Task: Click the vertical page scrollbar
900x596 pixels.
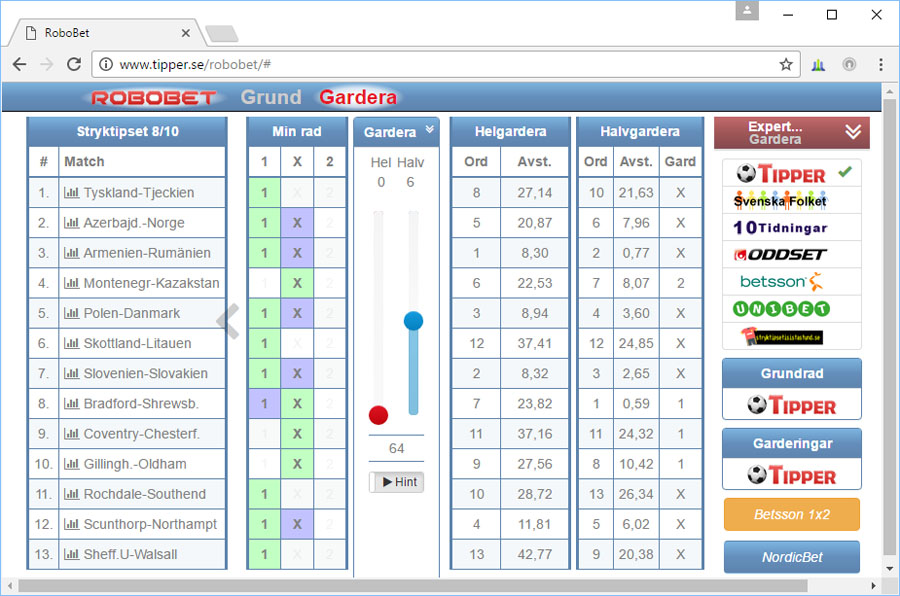Action: click(x=890, y=327)
